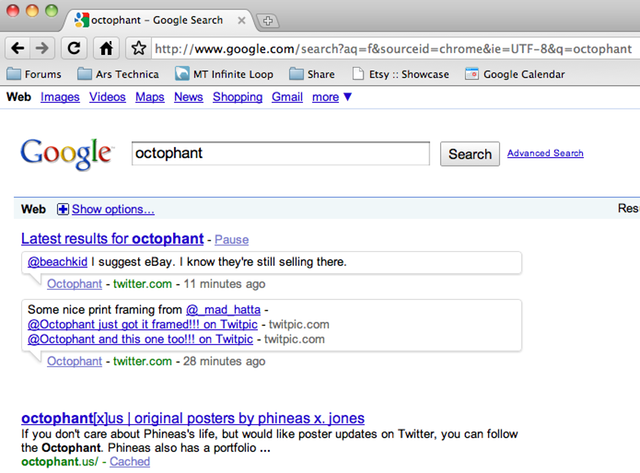Image resolution: width=640 pixels, height=473 pixels.
Task: Switch to the News search tab
Action: pos(189,97)
